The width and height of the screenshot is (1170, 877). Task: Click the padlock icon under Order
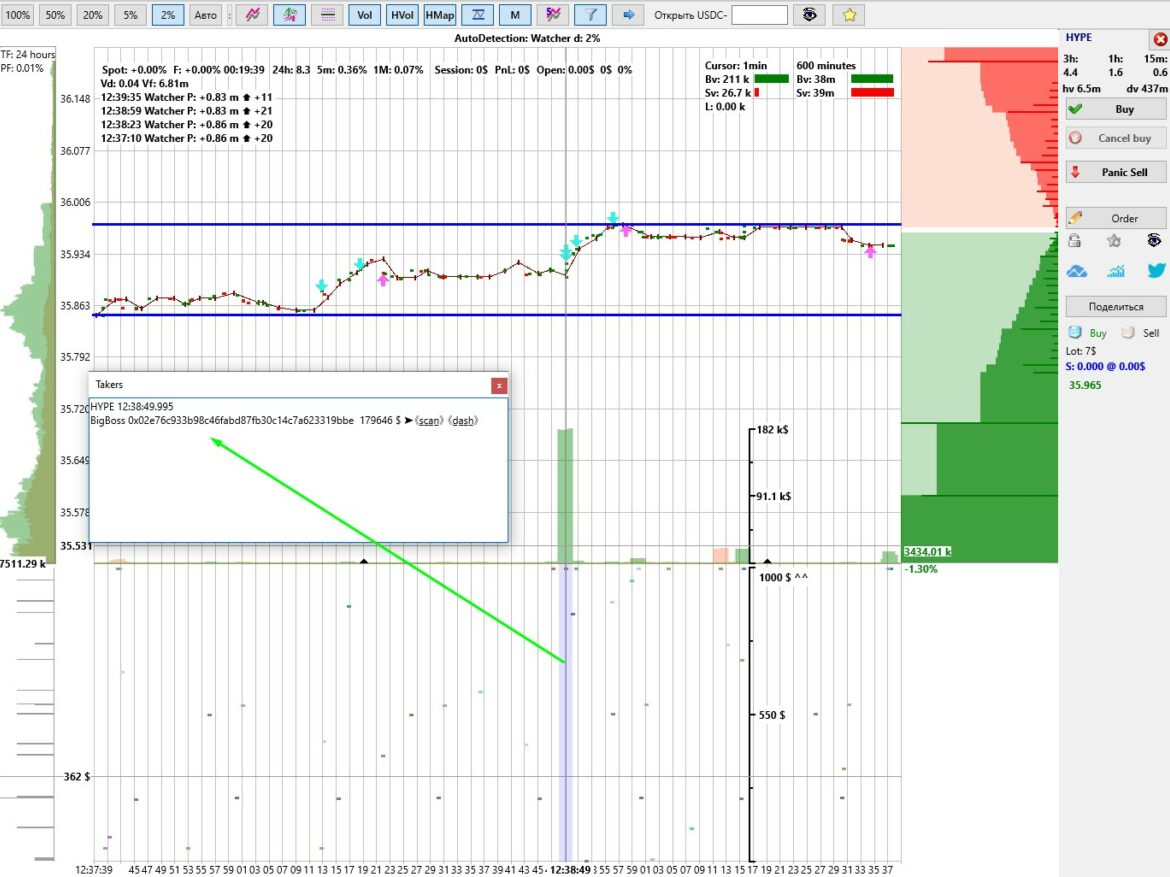pyautogui.click(x=1074, y=241)
